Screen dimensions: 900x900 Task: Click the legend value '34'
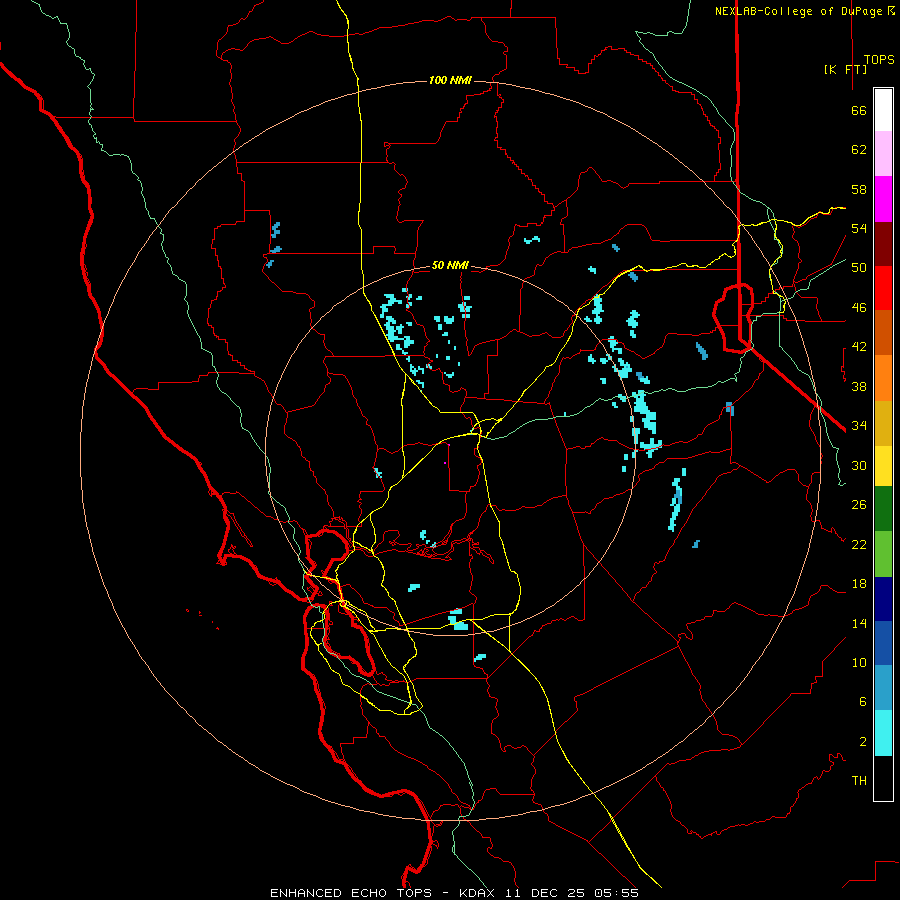coord(859,426)
